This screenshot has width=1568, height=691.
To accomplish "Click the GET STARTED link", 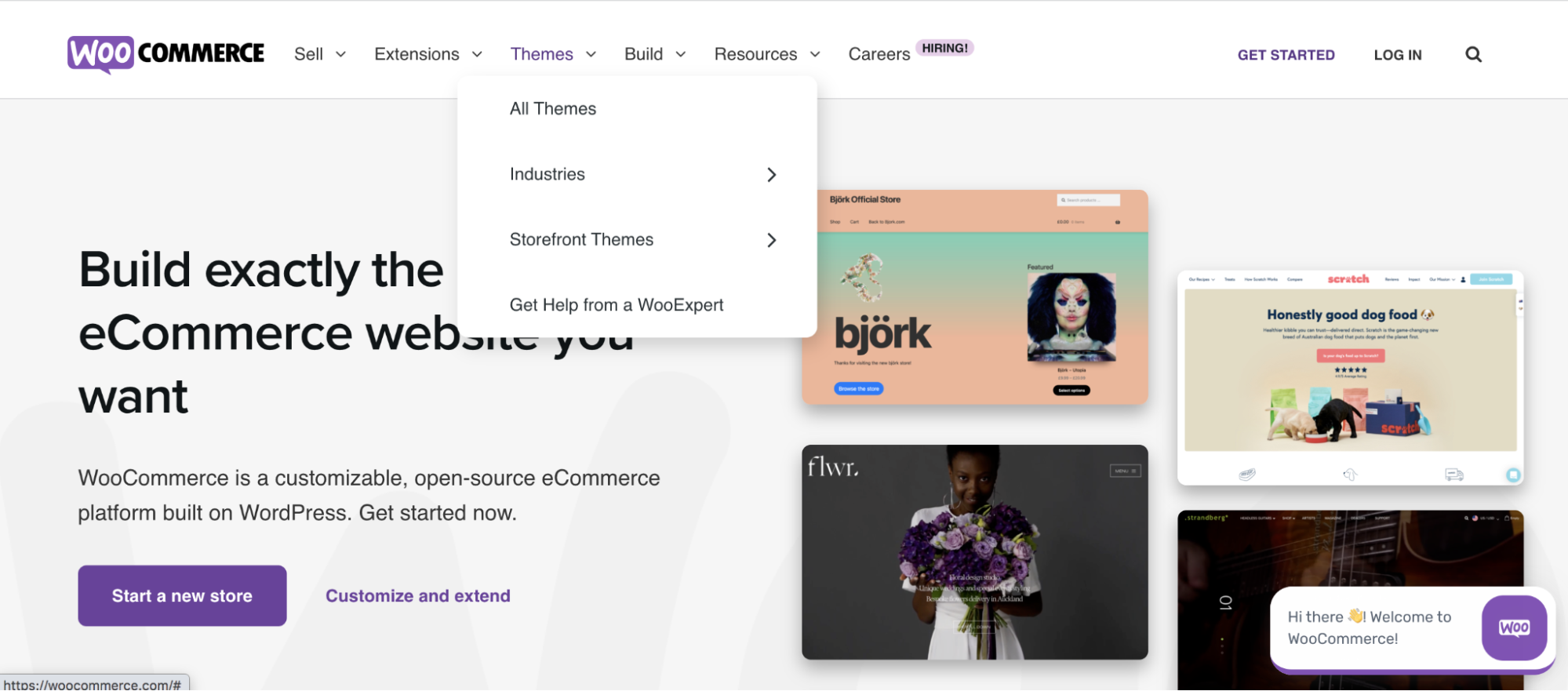I will pyautogui.click(x=1286, y=55).
